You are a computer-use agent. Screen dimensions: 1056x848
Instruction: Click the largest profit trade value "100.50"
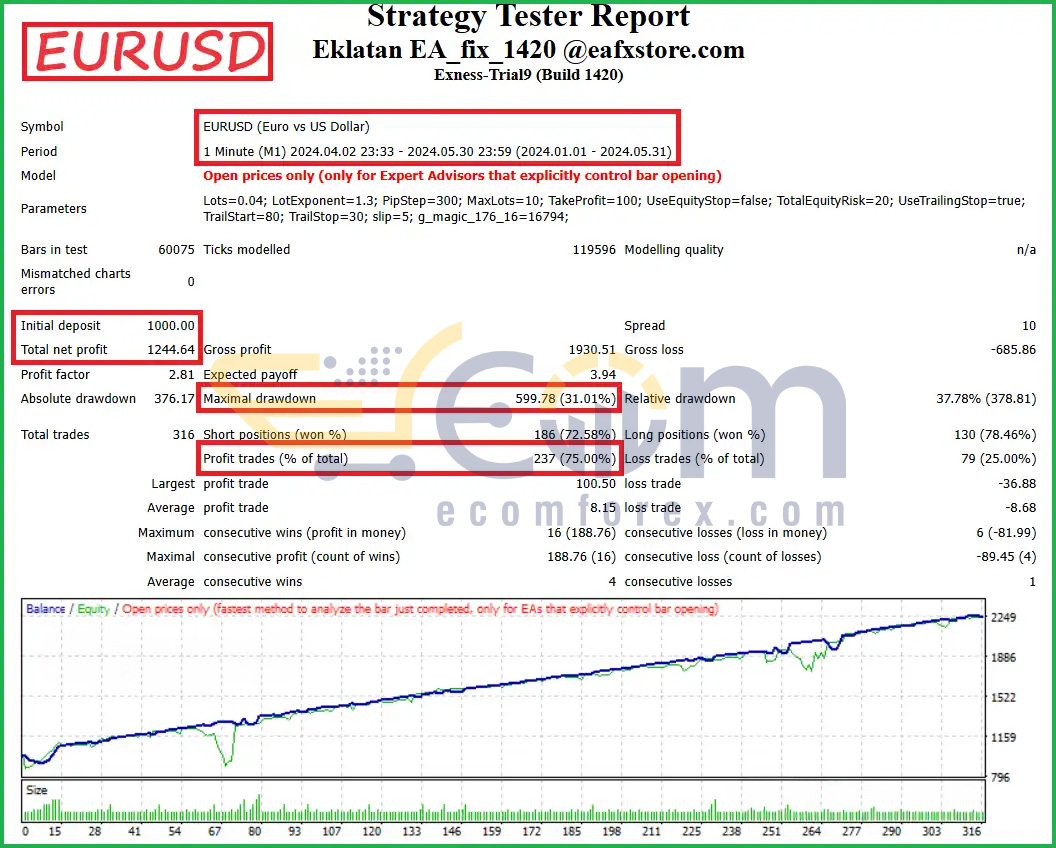[x=596, y=484]
